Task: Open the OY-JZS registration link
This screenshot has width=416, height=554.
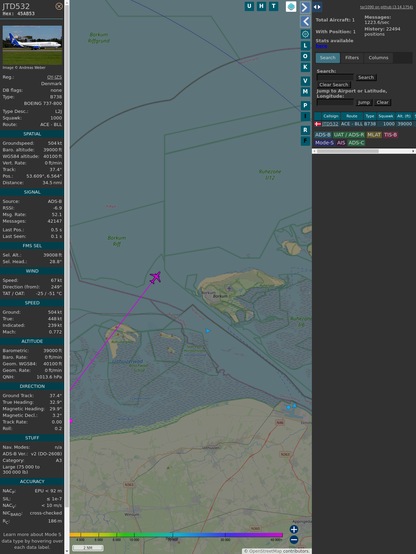Action: click(54, 77)
